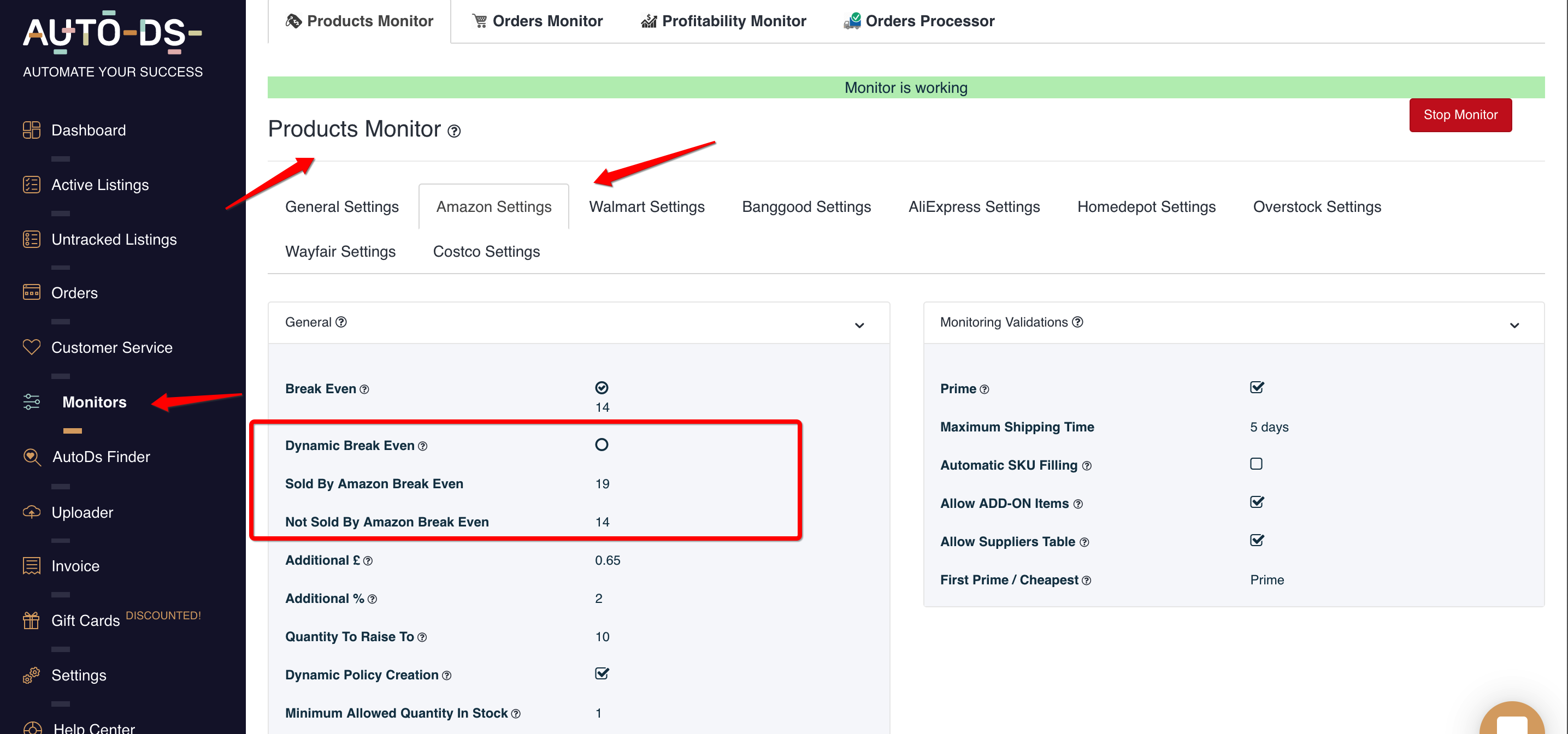This screenshot has height=734, width=1568.
Task: Select the Dynamic Break Even radio button
Action: tap(602, 445)
